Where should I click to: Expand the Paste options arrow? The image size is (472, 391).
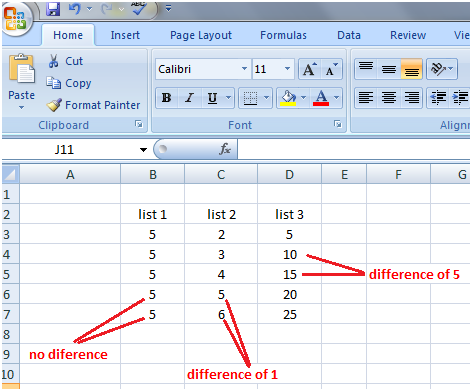pos(21,108)
